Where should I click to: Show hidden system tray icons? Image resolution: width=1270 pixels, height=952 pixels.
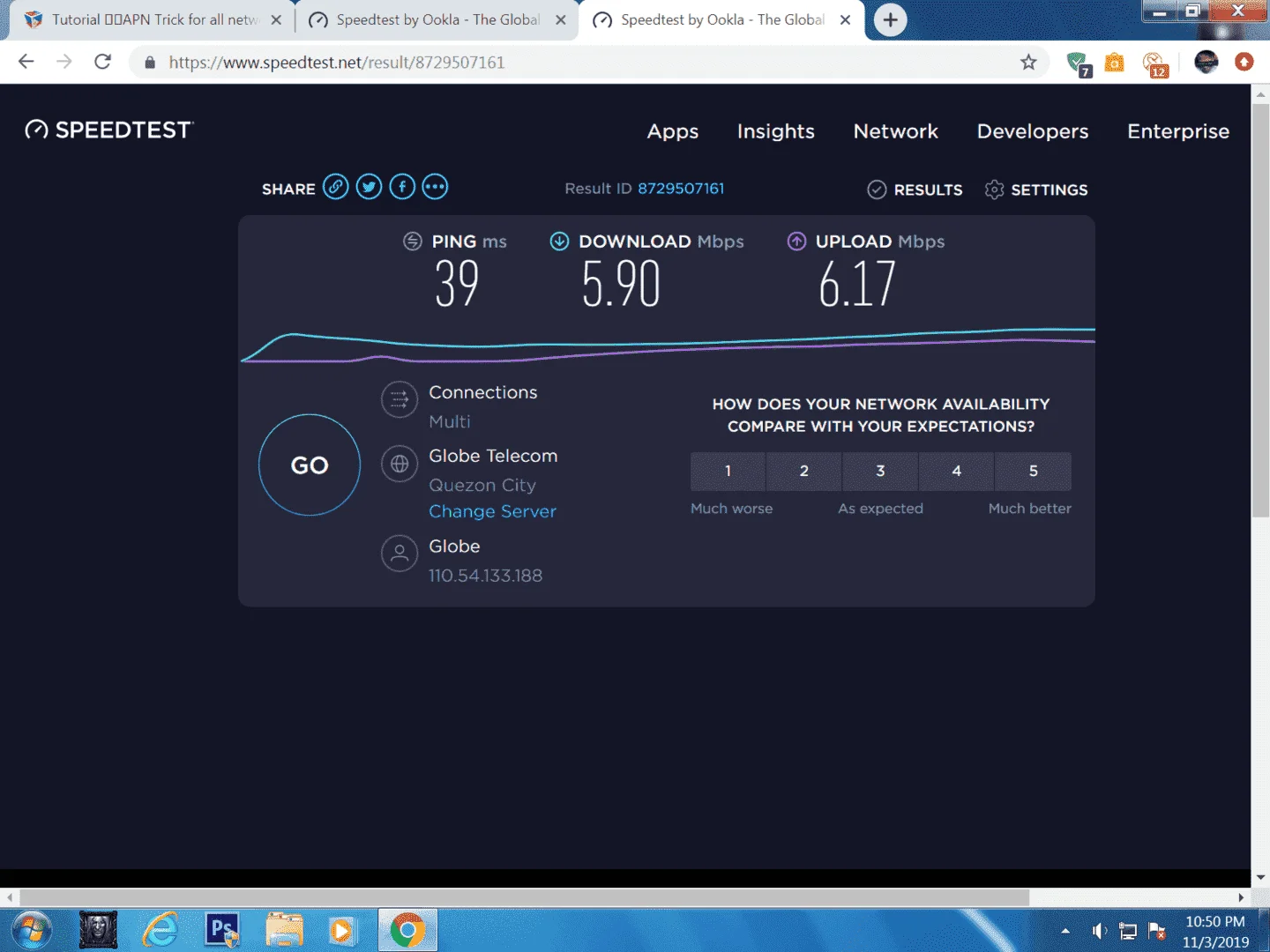1065,931
